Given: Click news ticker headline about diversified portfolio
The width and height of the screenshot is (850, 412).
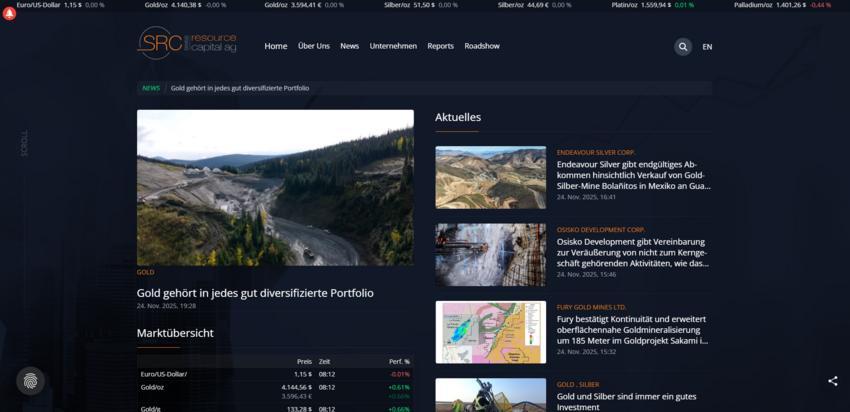Looking at the screenshot, I should 240,88.
